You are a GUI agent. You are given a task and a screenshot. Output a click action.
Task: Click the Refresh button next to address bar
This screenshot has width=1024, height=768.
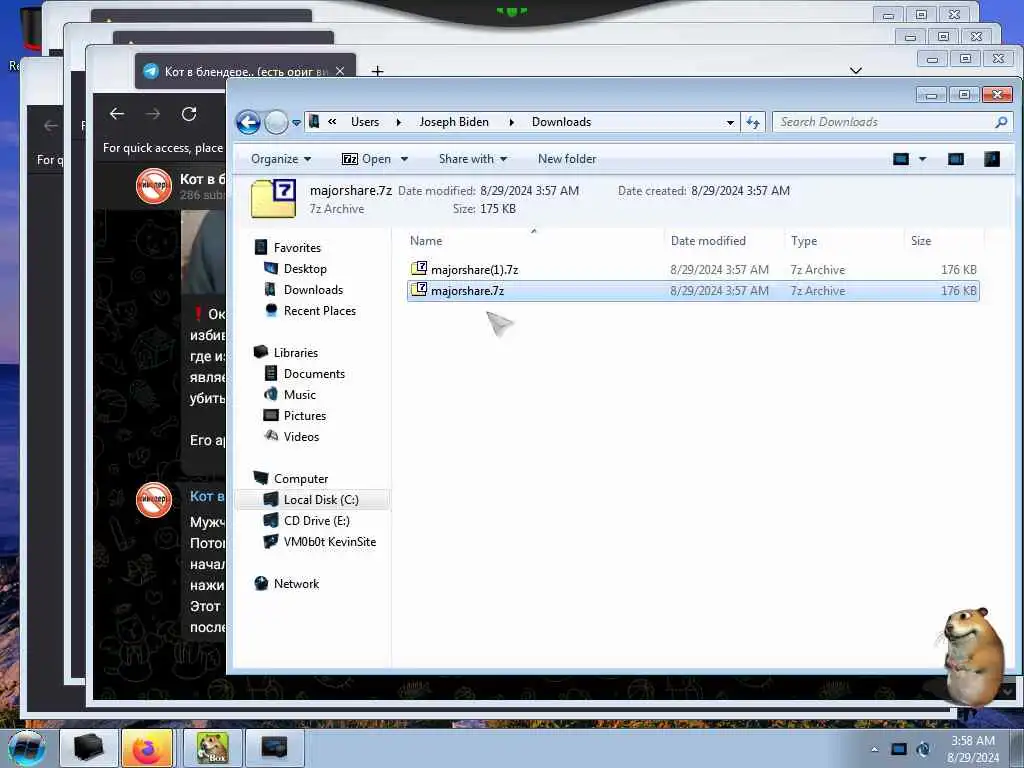[753, 122]
